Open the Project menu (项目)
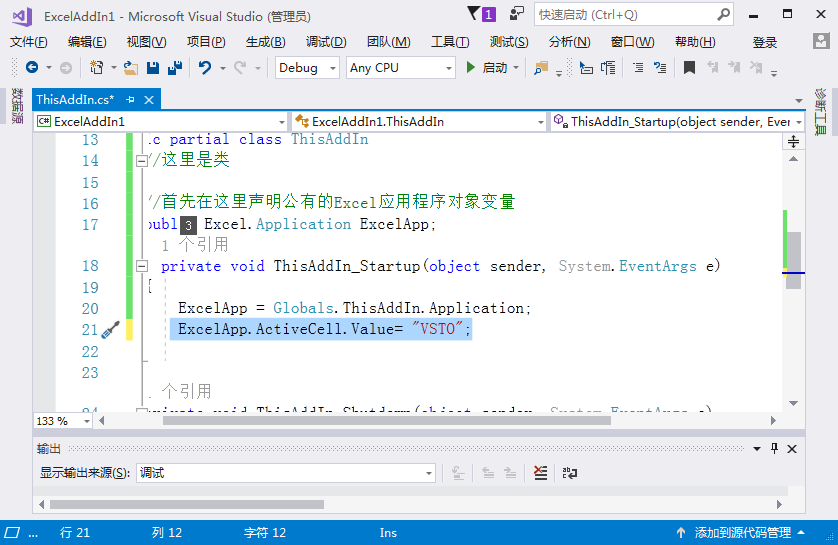This screenshot has width=838, height=545. point(206,42)
